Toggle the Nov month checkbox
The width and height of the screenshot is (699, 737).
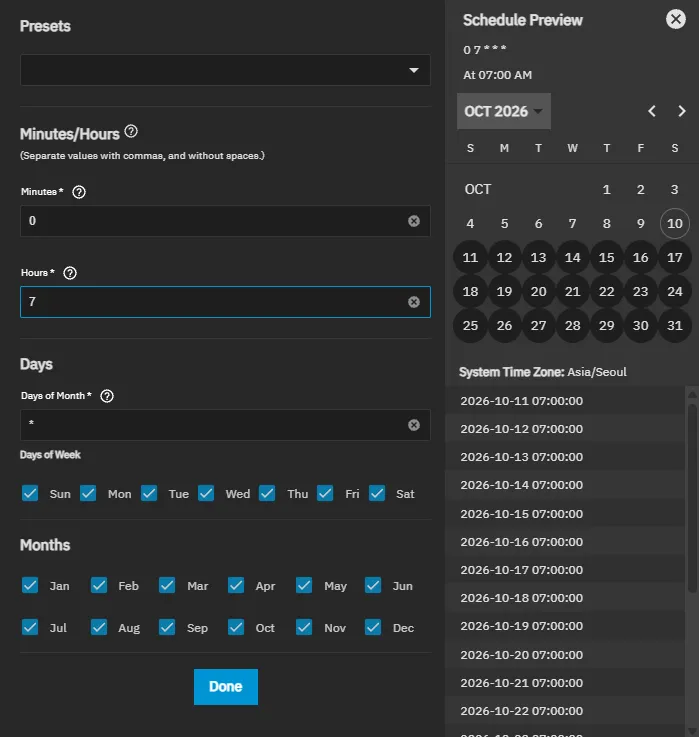point(304,627)
